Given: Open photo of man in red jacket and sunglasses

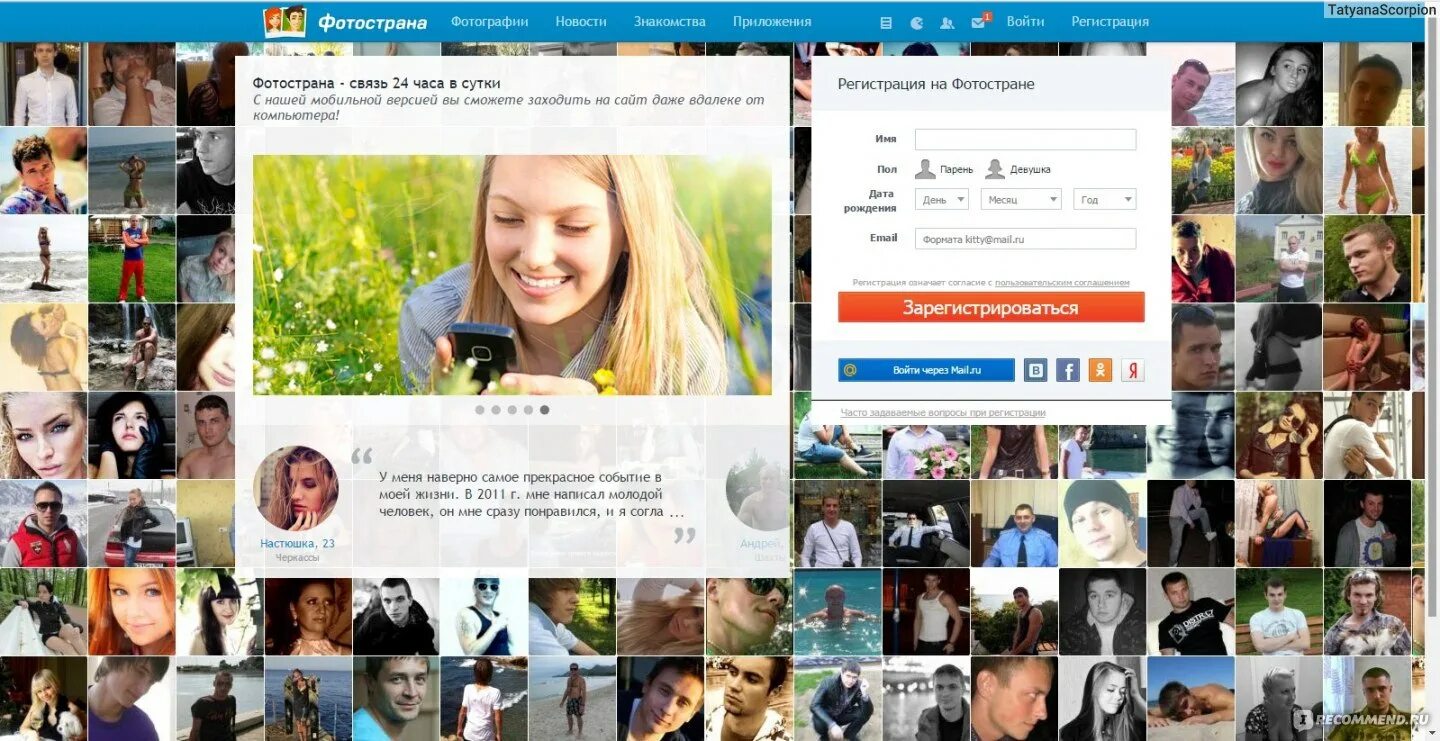Looking at the screenshot, I should coord(43,524).
